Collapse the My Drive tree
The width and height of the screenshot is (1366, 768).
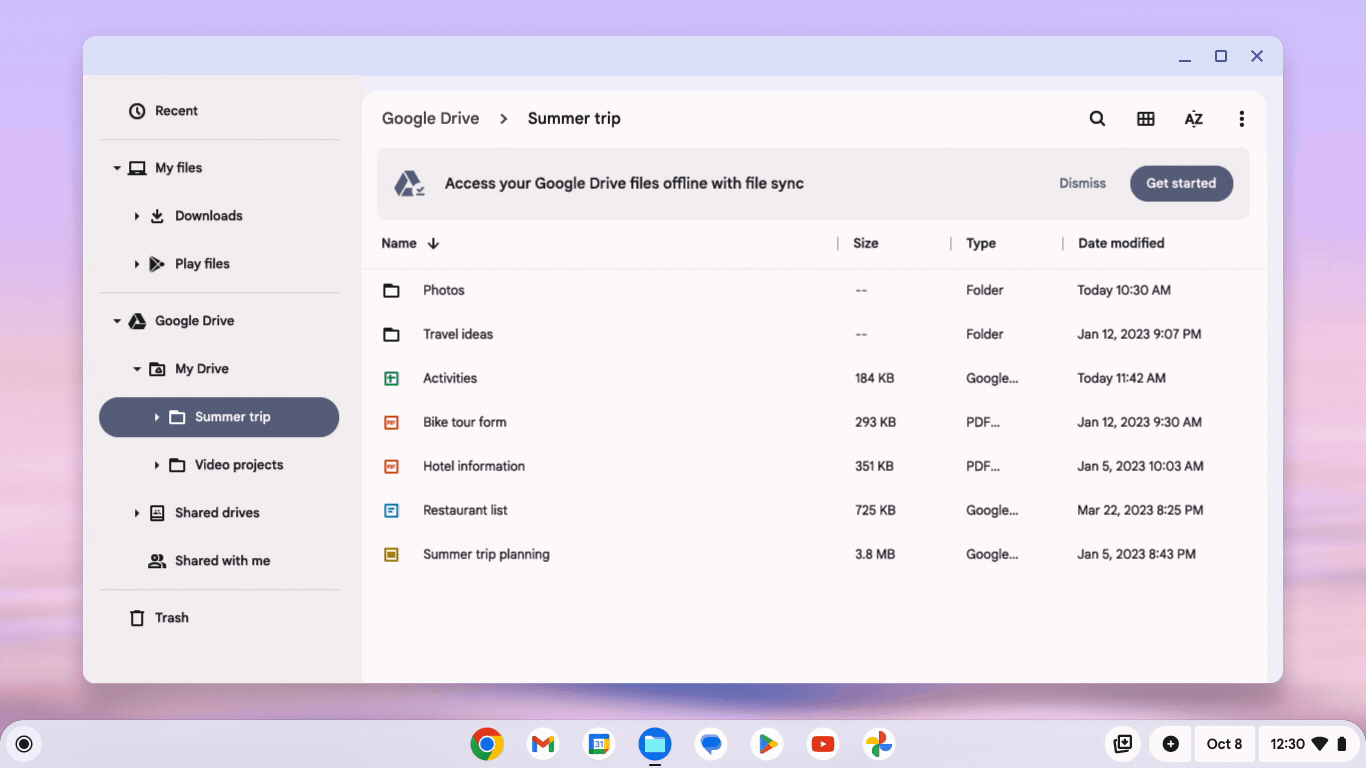coord(137,368)
